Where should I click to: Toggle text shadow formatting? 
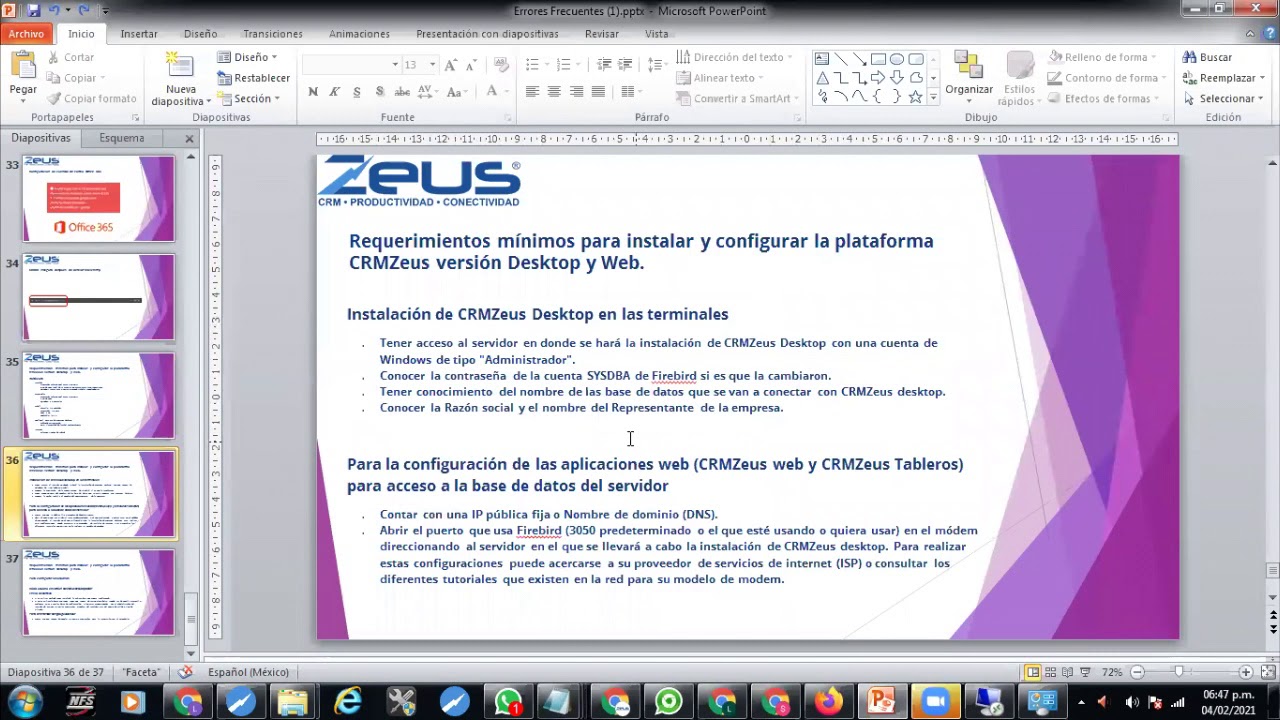pos(379,92)
